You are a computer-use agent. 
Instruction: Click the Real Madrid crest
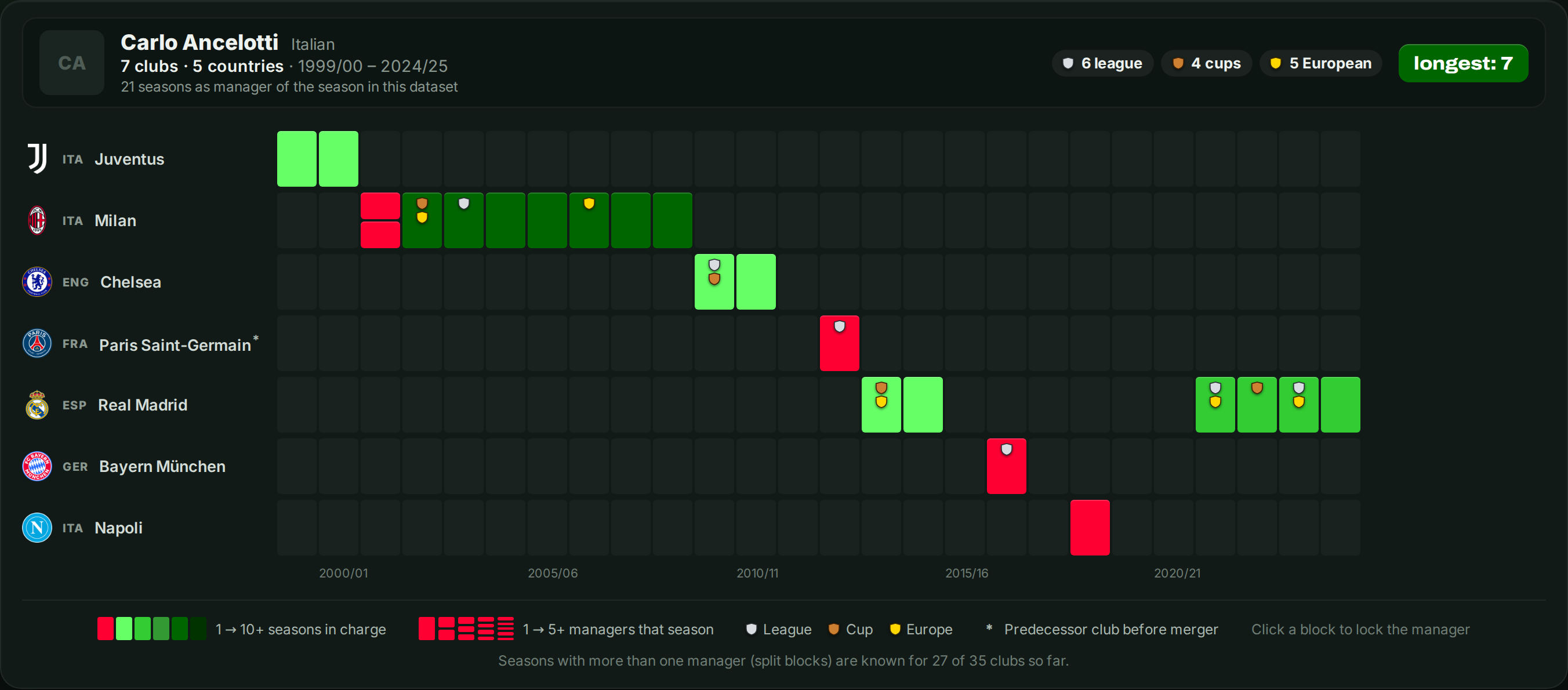coord(37,405)
